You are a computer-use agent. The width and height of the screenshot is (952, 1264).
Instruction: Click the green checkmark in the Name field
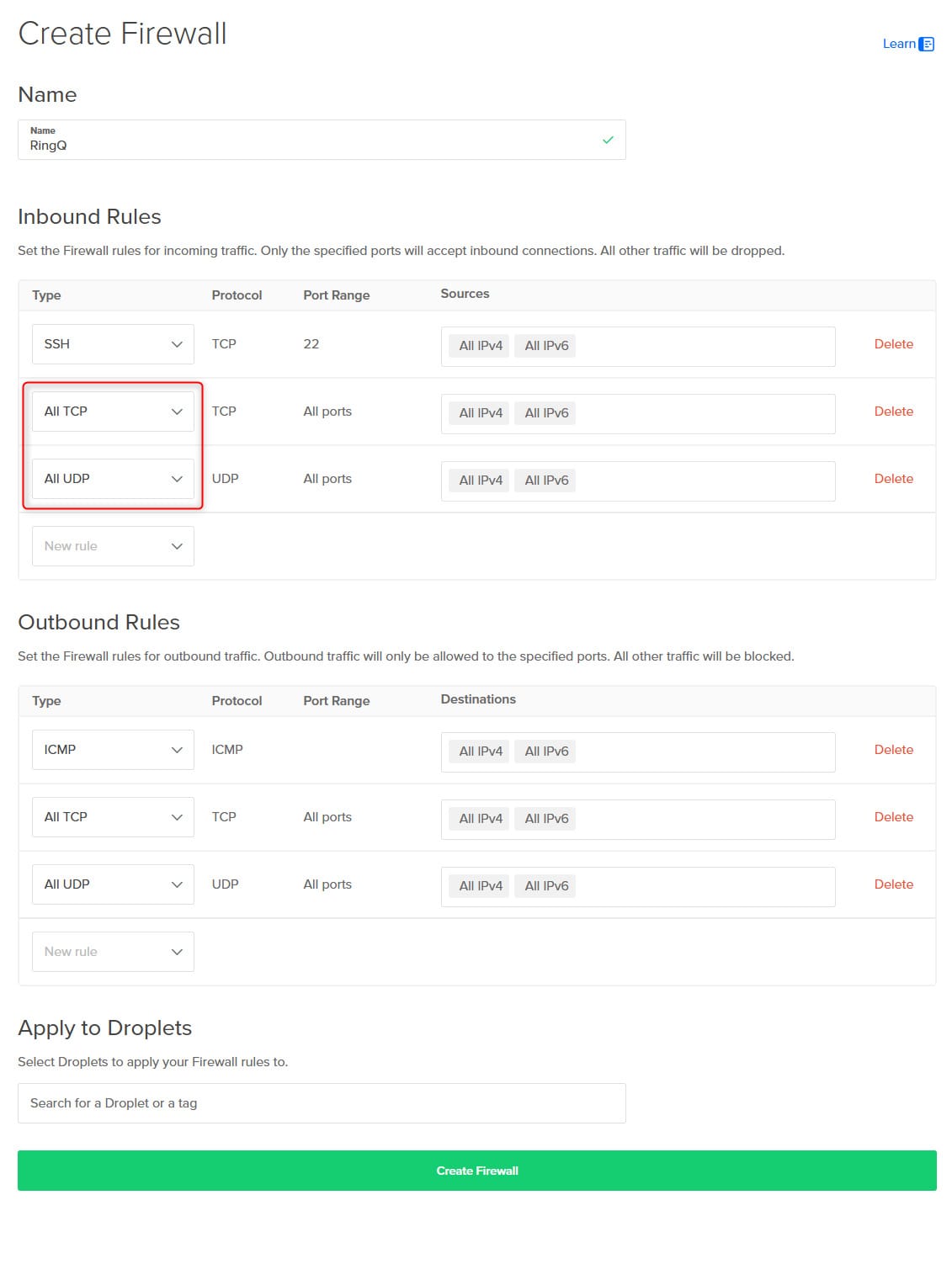click(x=608, y=141)
